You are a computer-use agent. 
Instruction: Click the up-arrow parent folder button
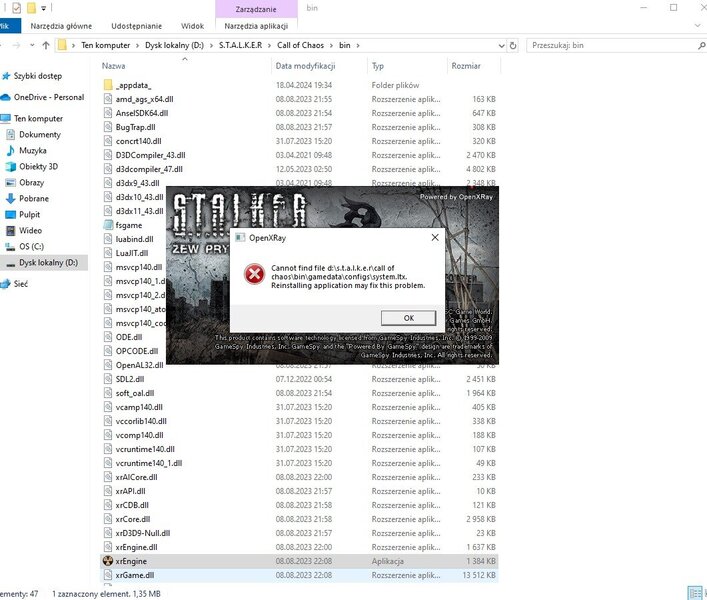(x=46, y=45)
